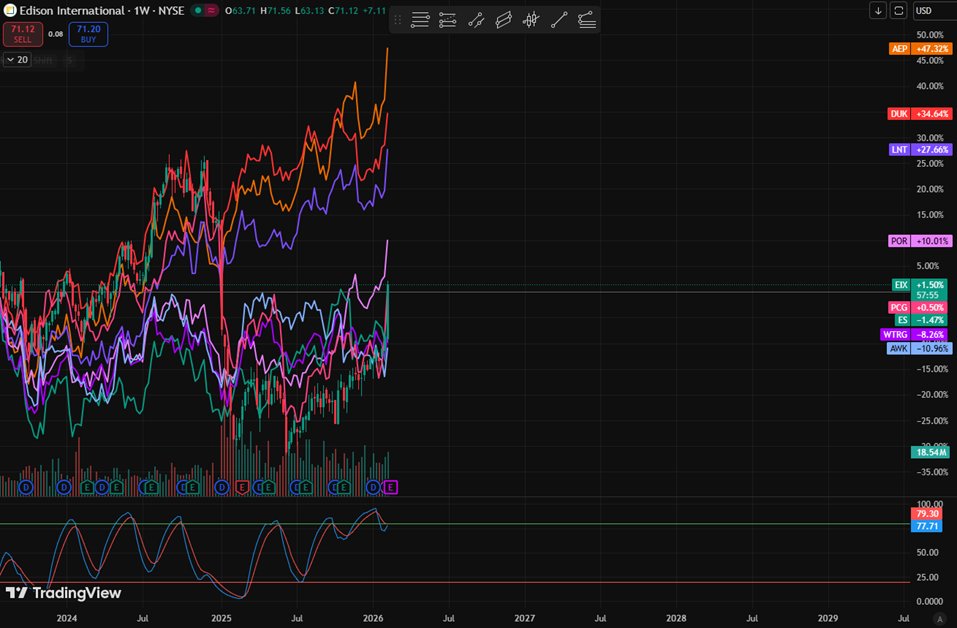Click the 2027 label on time axis
The height and width of the screenshot is (628, 957).
click(x=524, y=618)
